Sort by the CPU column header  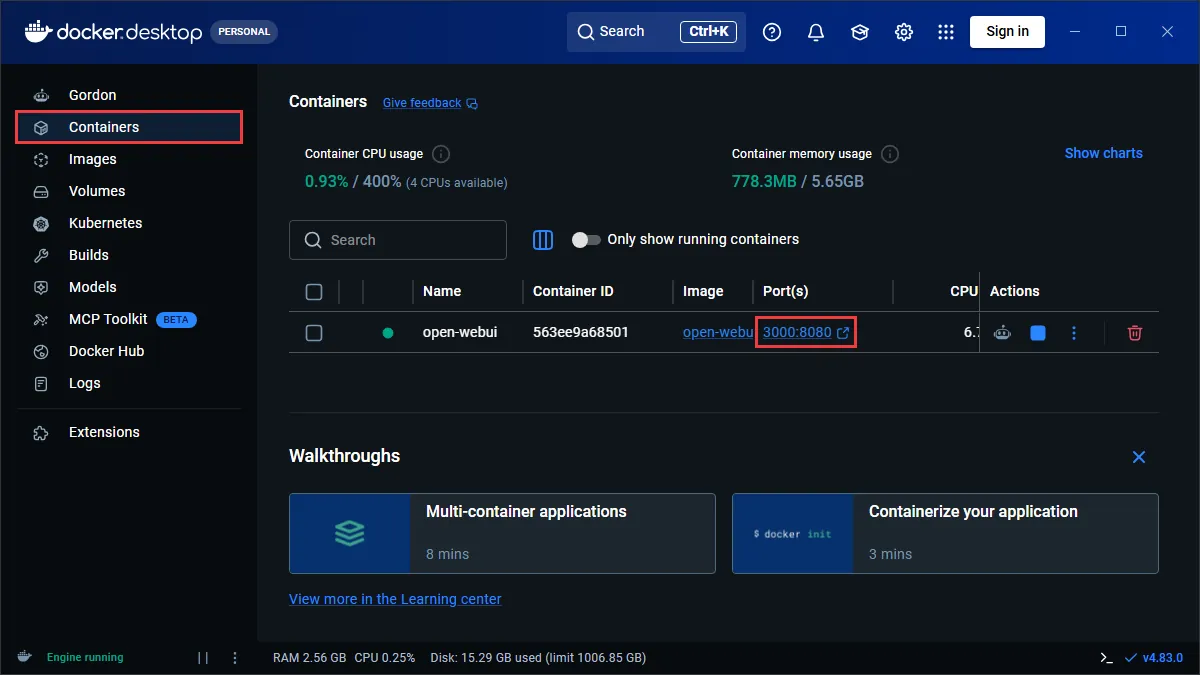point(964,291)
